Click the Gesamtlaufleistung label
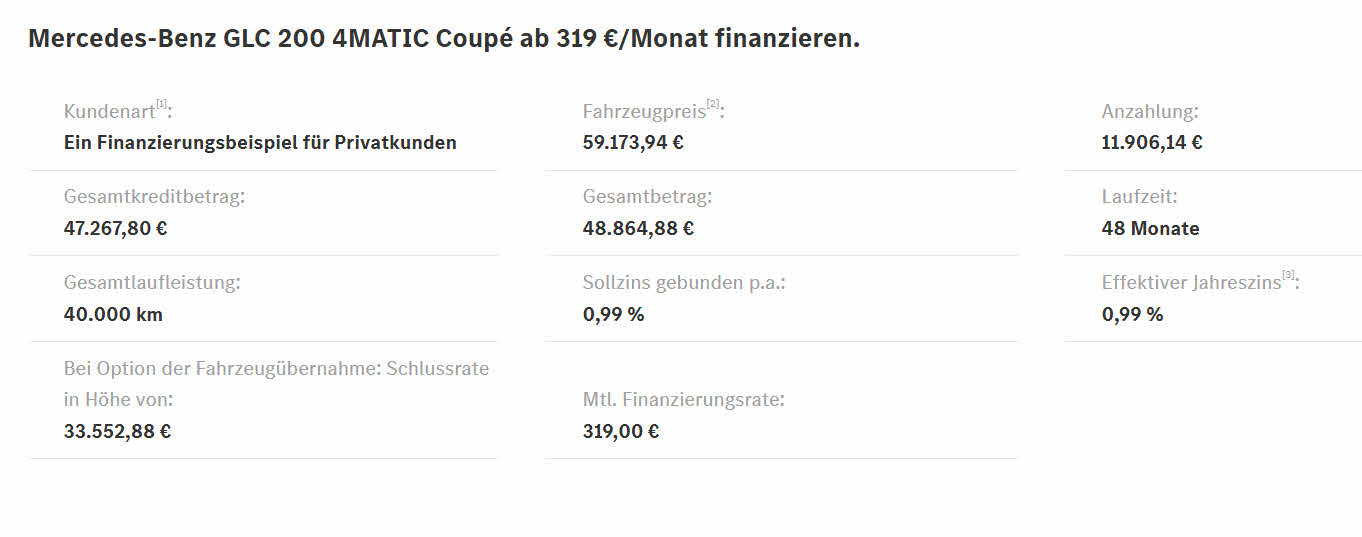 [152, 283]
